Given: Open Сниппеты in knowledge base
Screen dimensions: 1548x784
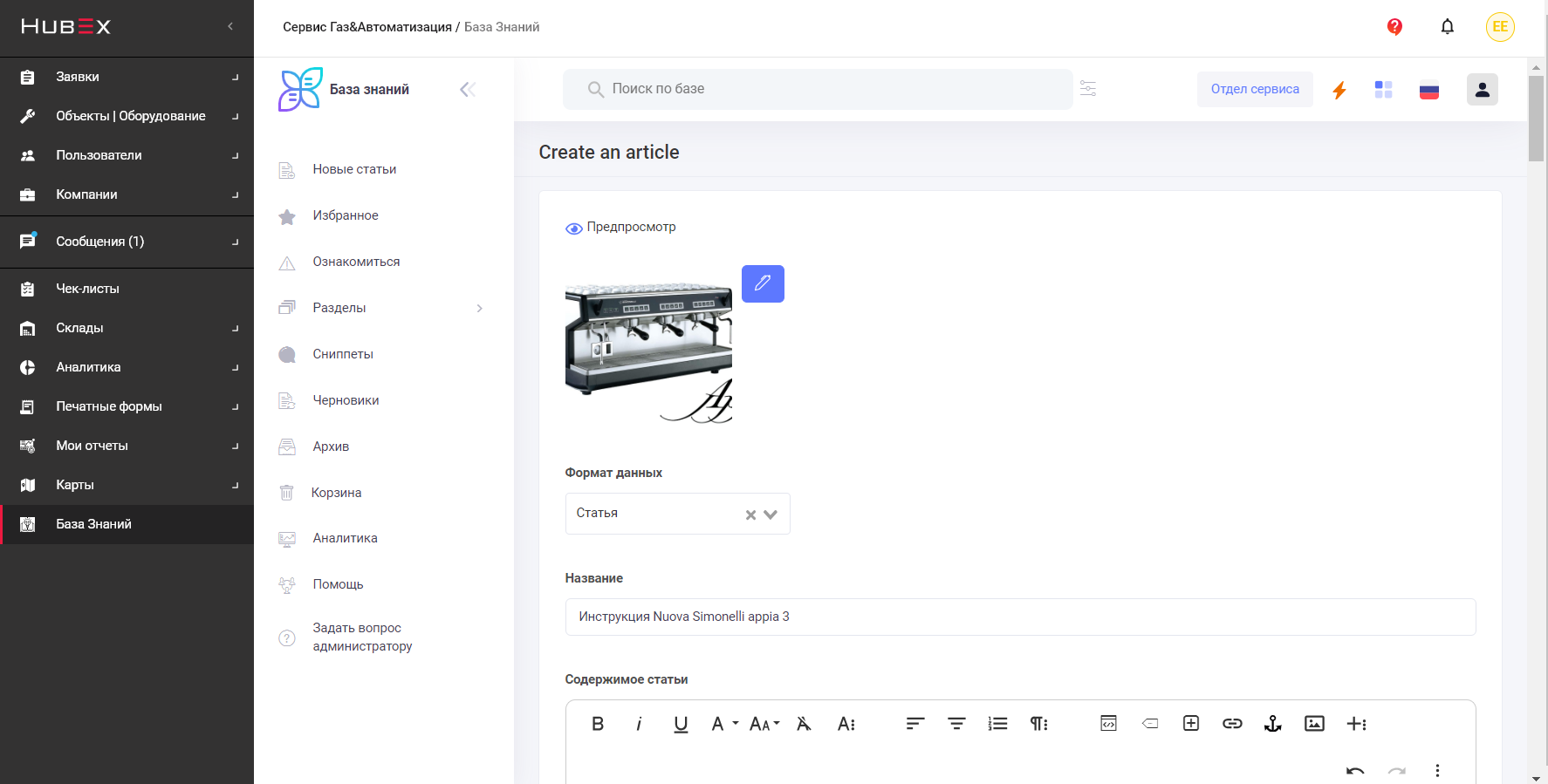Looking at the screenshot, I should [x=343, y=354].
